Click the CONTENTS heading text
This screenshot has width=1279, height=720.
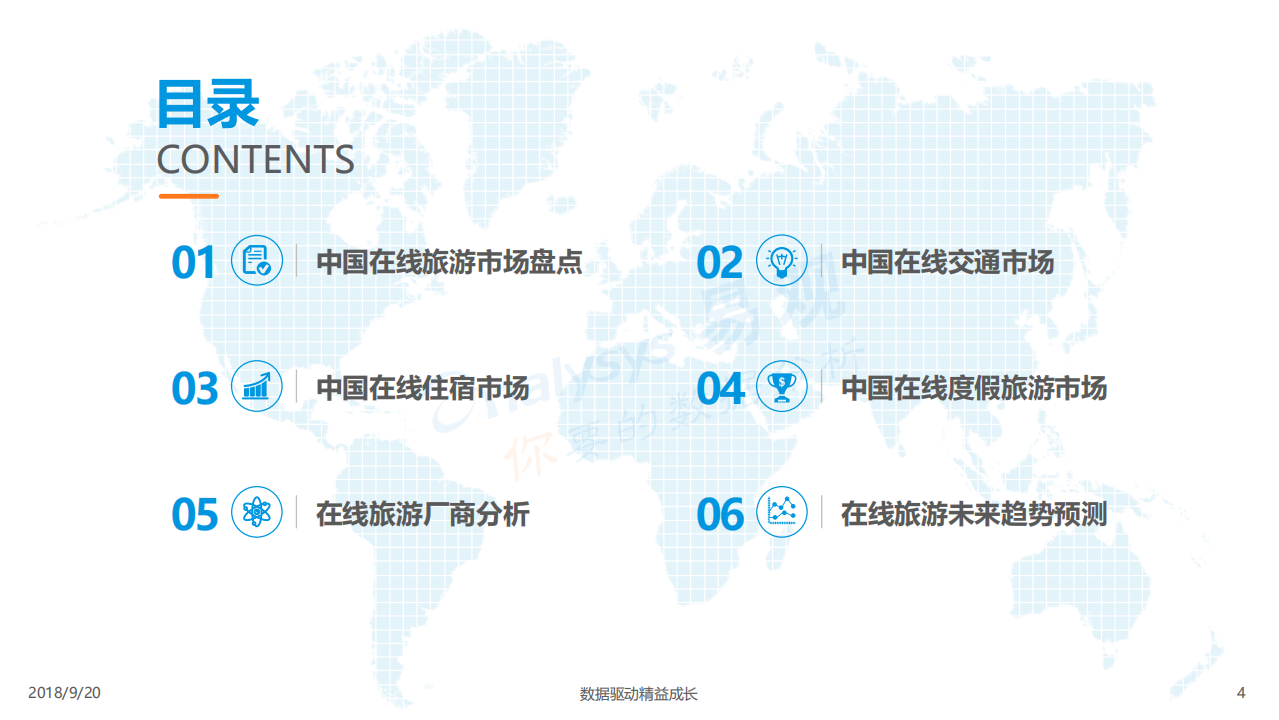pos(255,160)
